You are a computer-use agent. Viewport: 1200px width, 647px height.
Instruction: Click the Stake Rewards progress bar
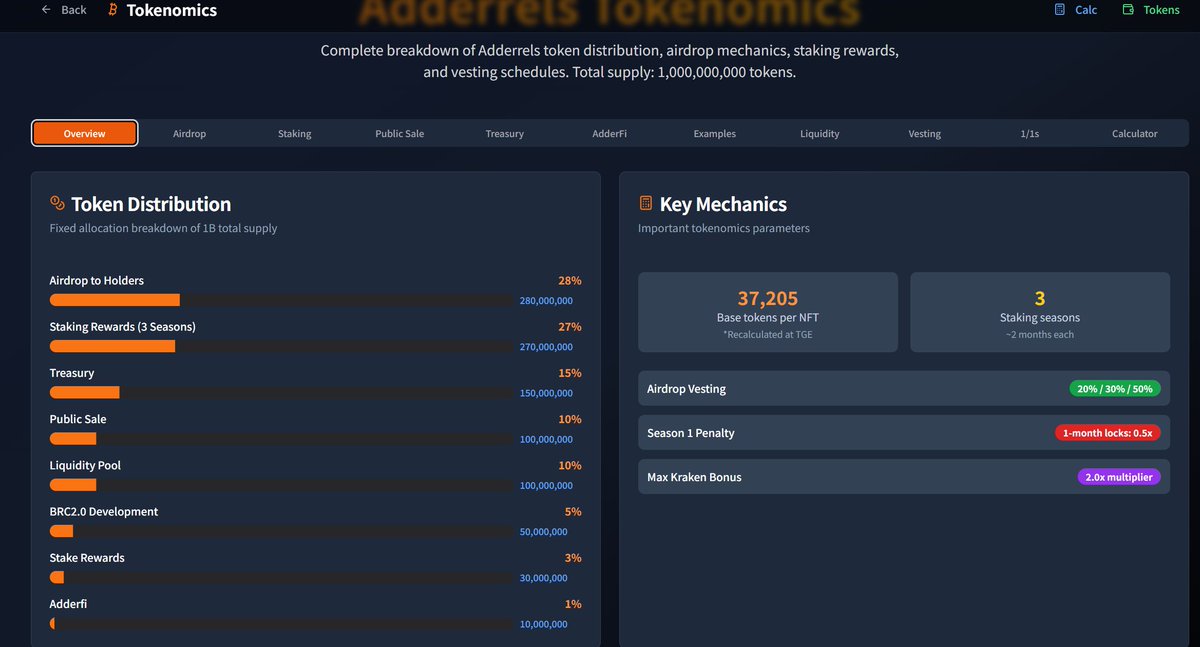(x=281, y=577)
